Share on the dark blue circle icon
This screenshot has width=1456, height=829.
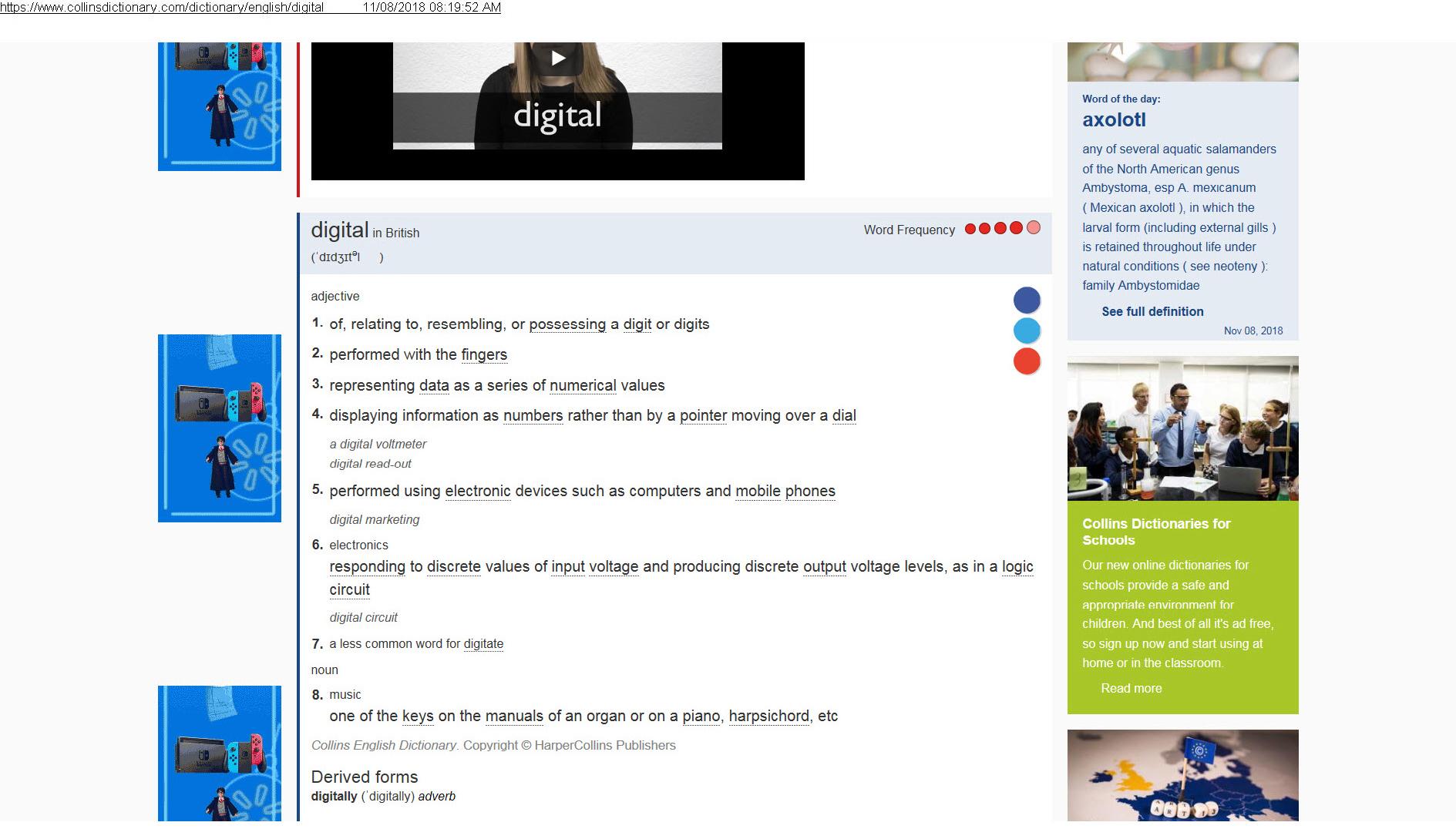tap(1027, 300)
